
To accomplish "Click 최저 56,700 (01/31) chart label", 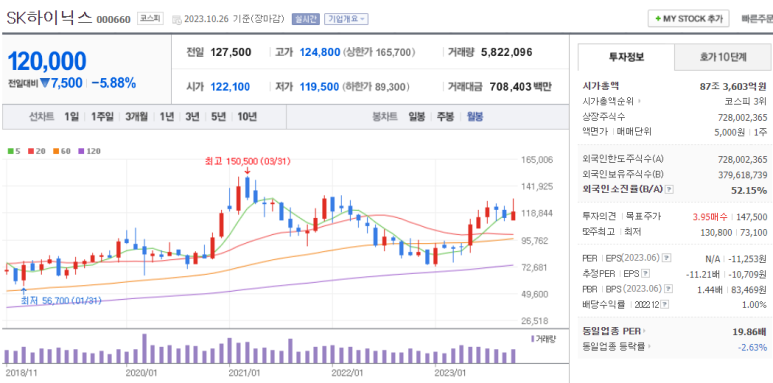I will coord(61,300).
